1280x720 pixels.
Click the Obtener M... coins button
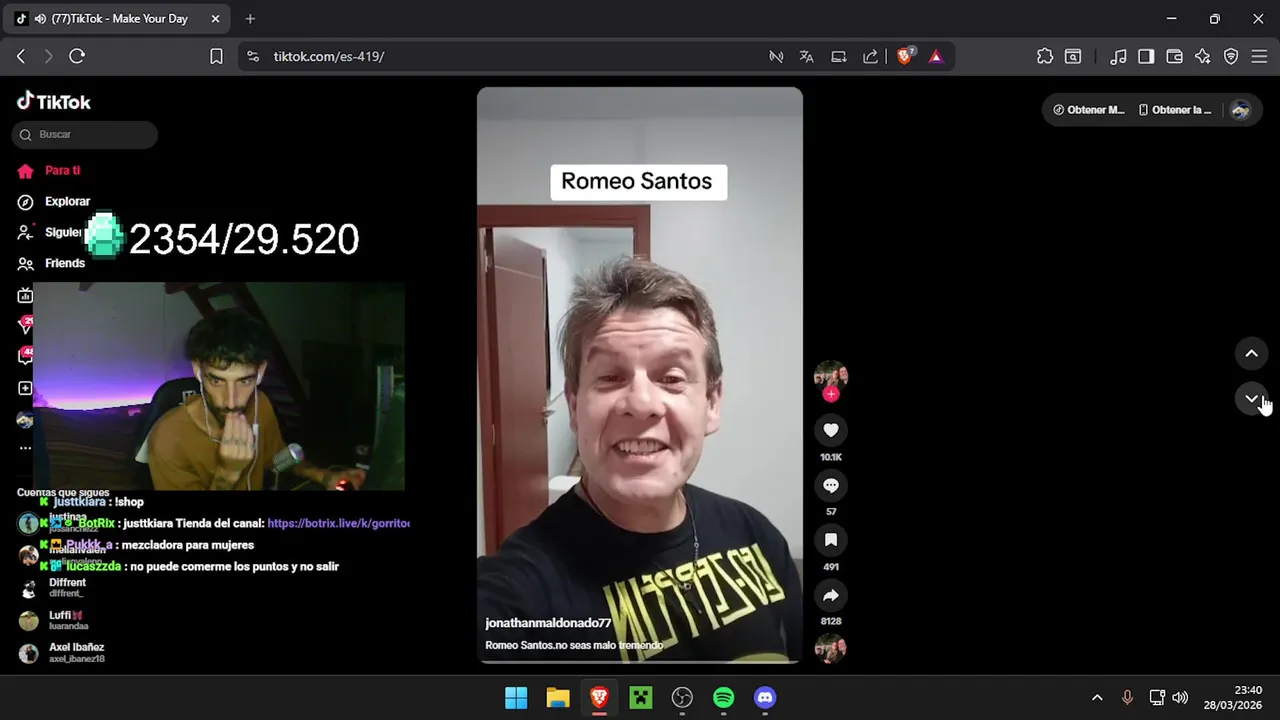coord(1089,110)
